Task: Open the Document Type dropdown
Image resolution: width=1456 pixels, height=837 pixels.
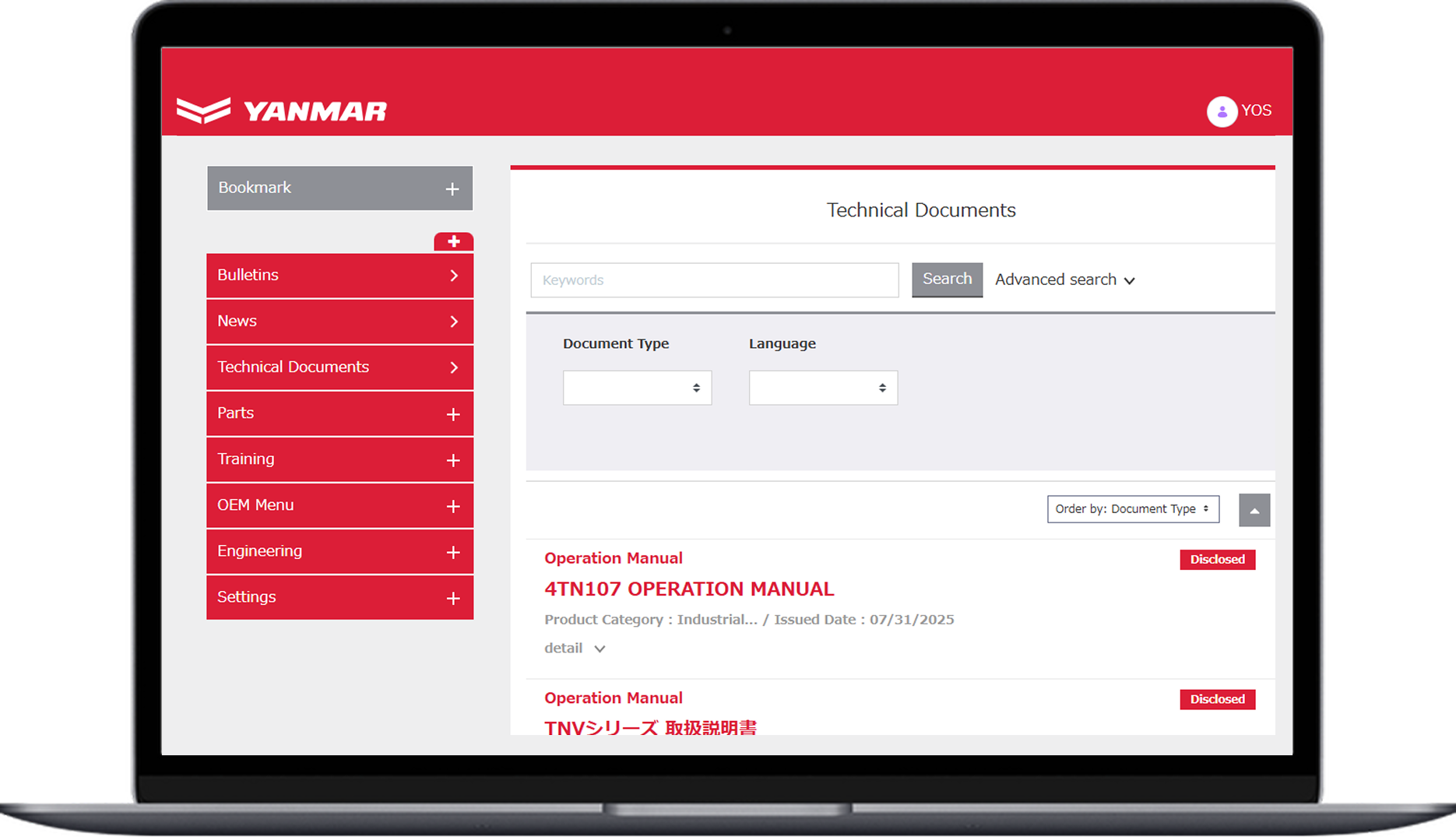Action: (637, 387)
